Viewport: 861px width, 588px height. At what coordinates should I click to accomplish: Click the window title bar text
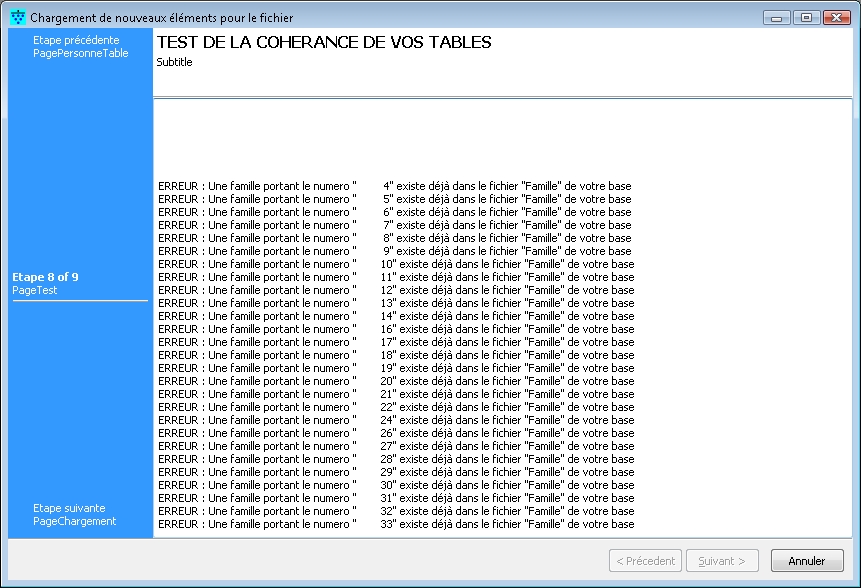pyautogui.click(x=161, y=18)
